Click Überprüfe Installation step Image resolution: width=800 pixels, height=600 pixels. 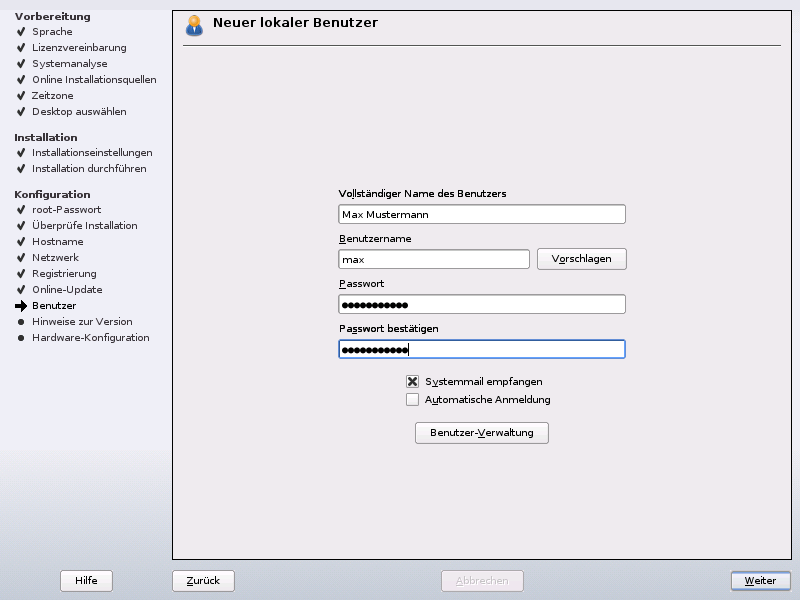[85, 226]
